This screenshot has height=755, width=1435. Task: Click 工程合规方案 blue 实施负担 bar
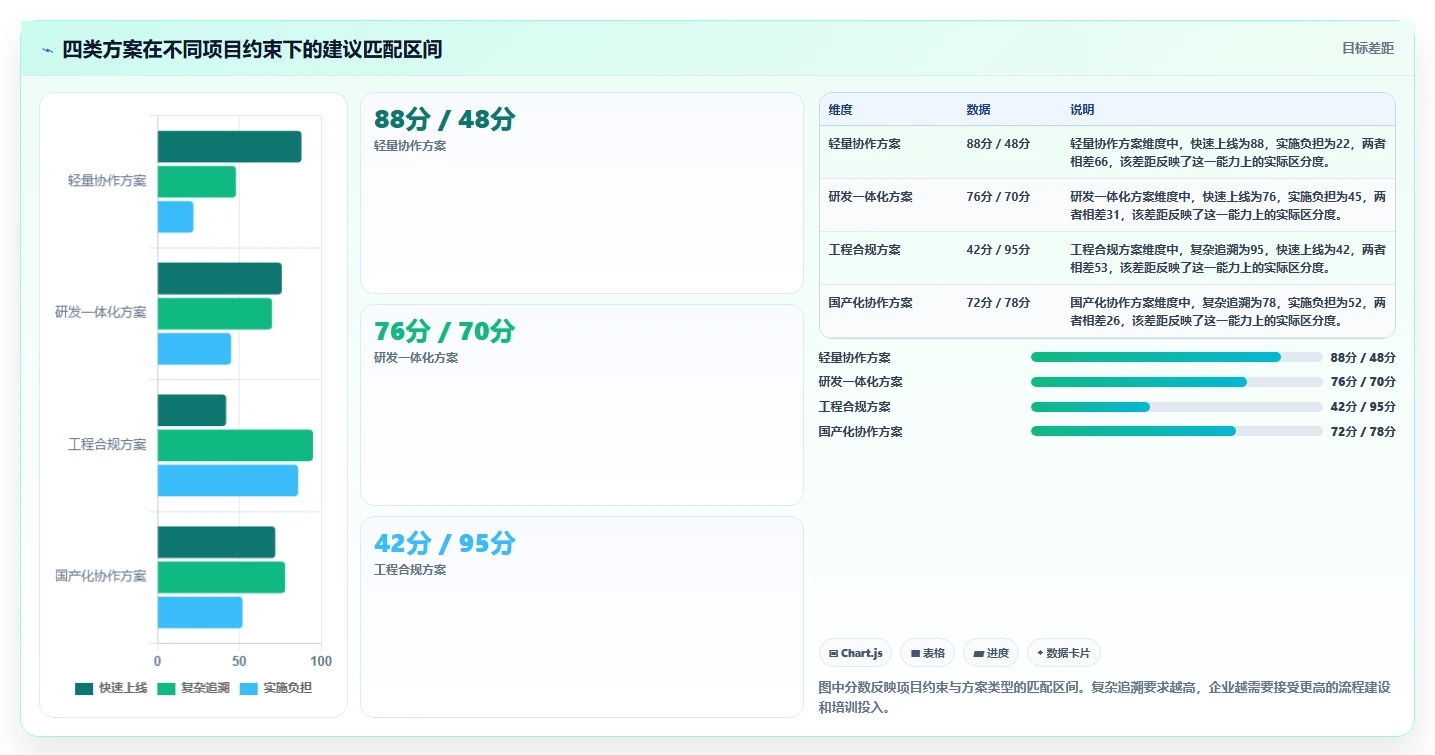click(x=227, y=480)
